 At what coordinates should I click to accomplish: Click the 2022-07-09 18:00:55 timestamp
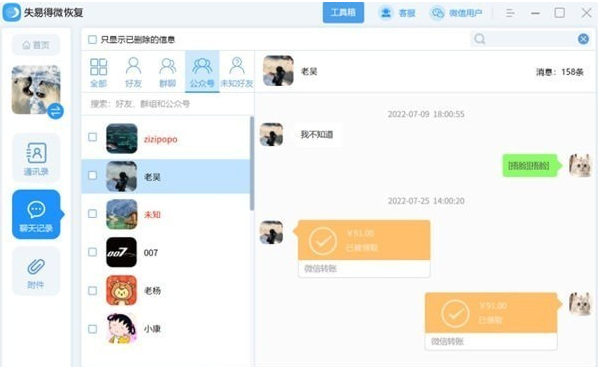[426, 114]
